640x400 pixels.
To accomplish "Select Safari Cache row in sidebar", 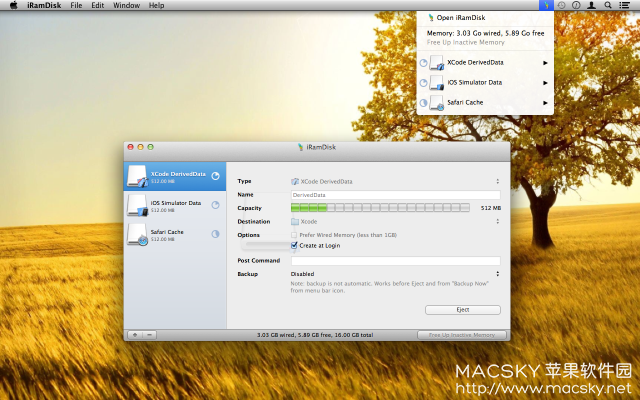I will click(175, 234).
